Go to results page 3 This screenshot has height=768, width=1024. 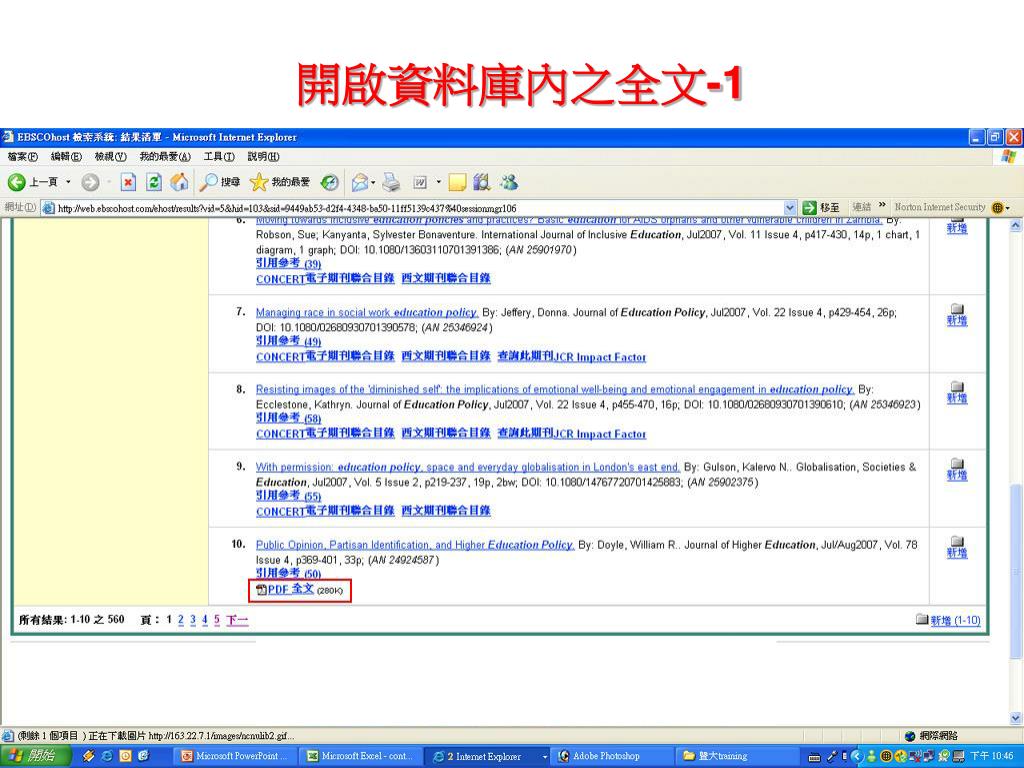[x=193, y=620]
